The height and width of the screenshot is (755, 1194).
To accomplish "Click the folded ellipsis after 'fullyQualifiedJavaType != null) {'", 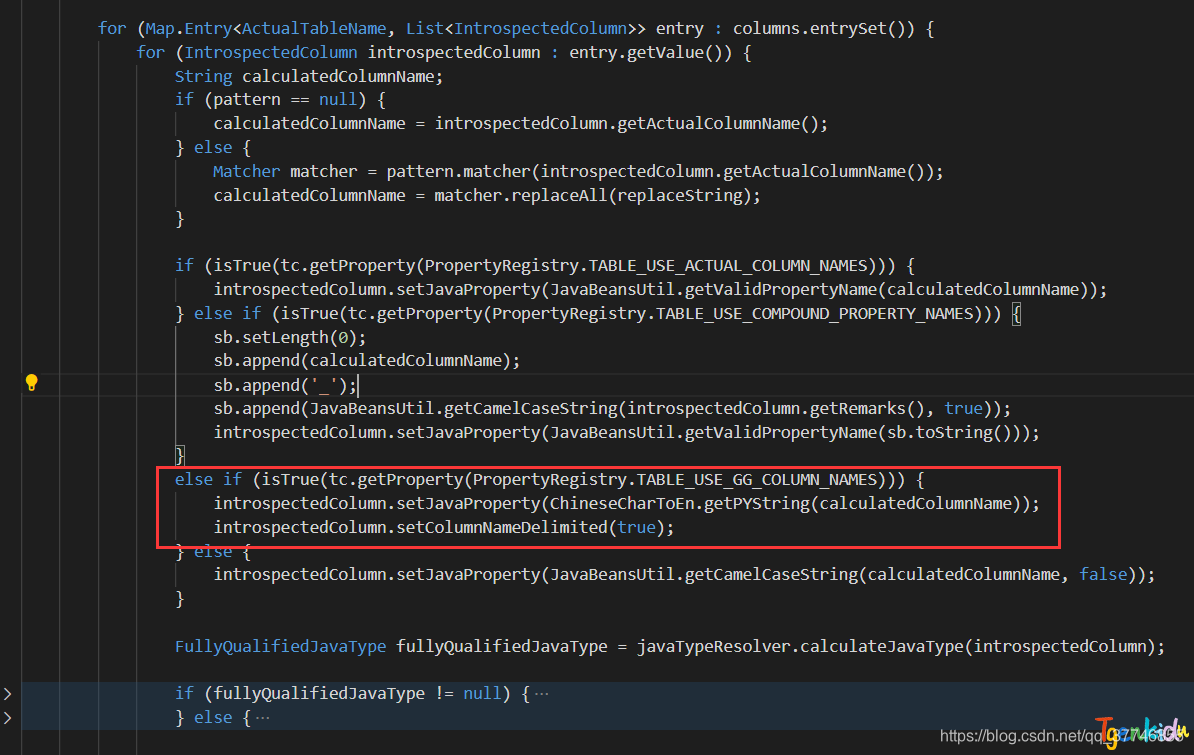I will 541,693.
